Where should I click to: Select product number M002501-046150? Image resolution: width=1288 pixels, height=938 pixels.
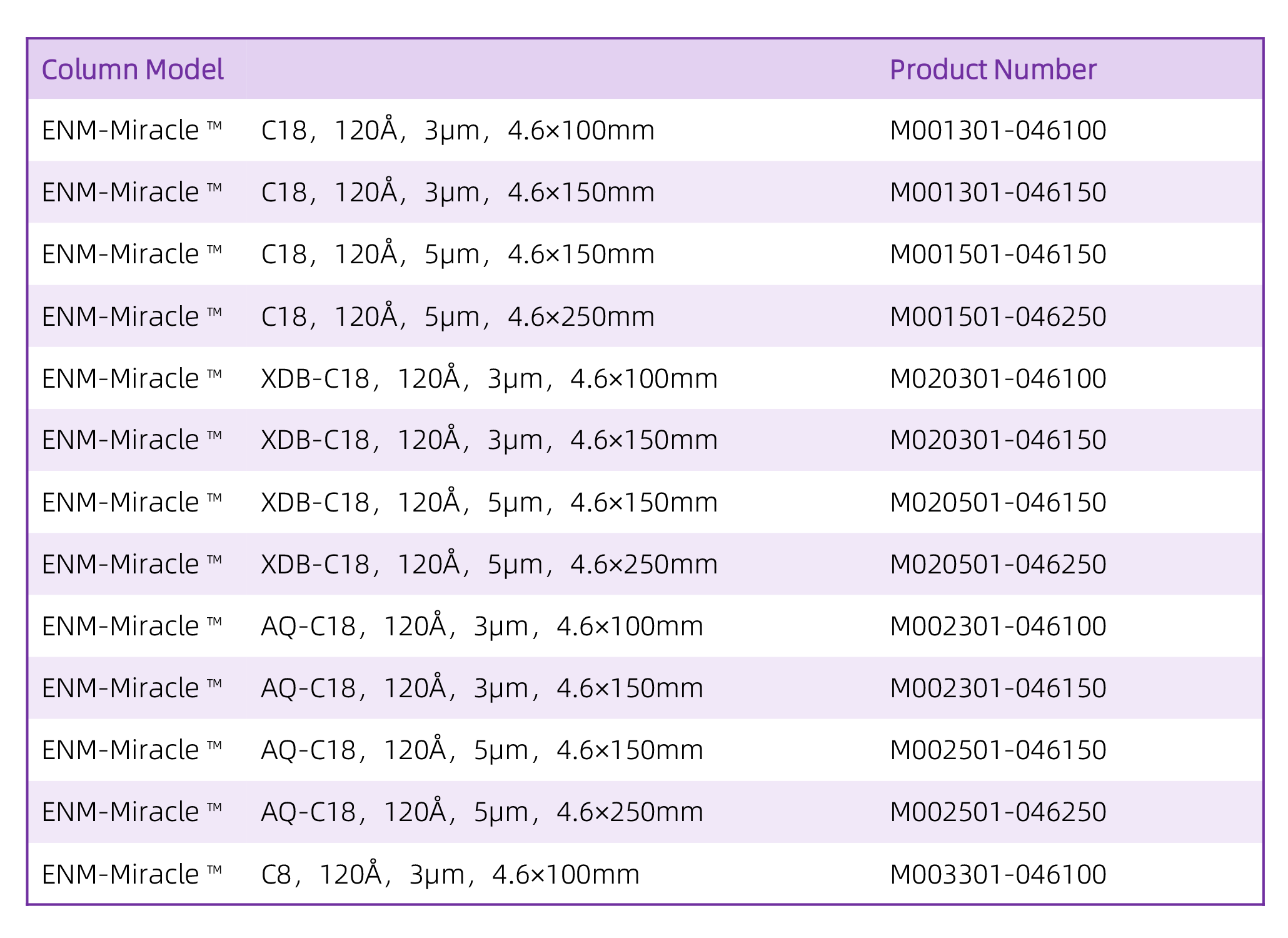[998, 750]
